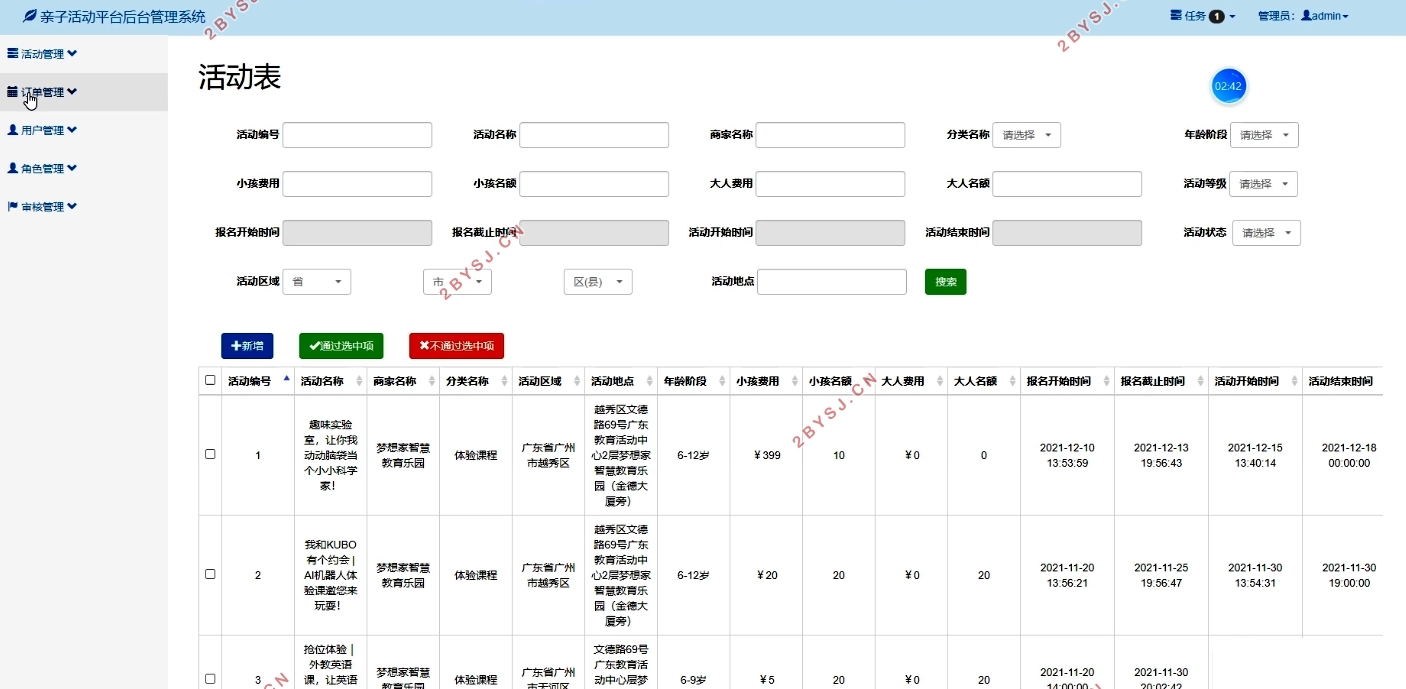This screenshot has height=689, width=1406.
Task: Open the 省 province dropdown
Action: click(x=317, y=282)
